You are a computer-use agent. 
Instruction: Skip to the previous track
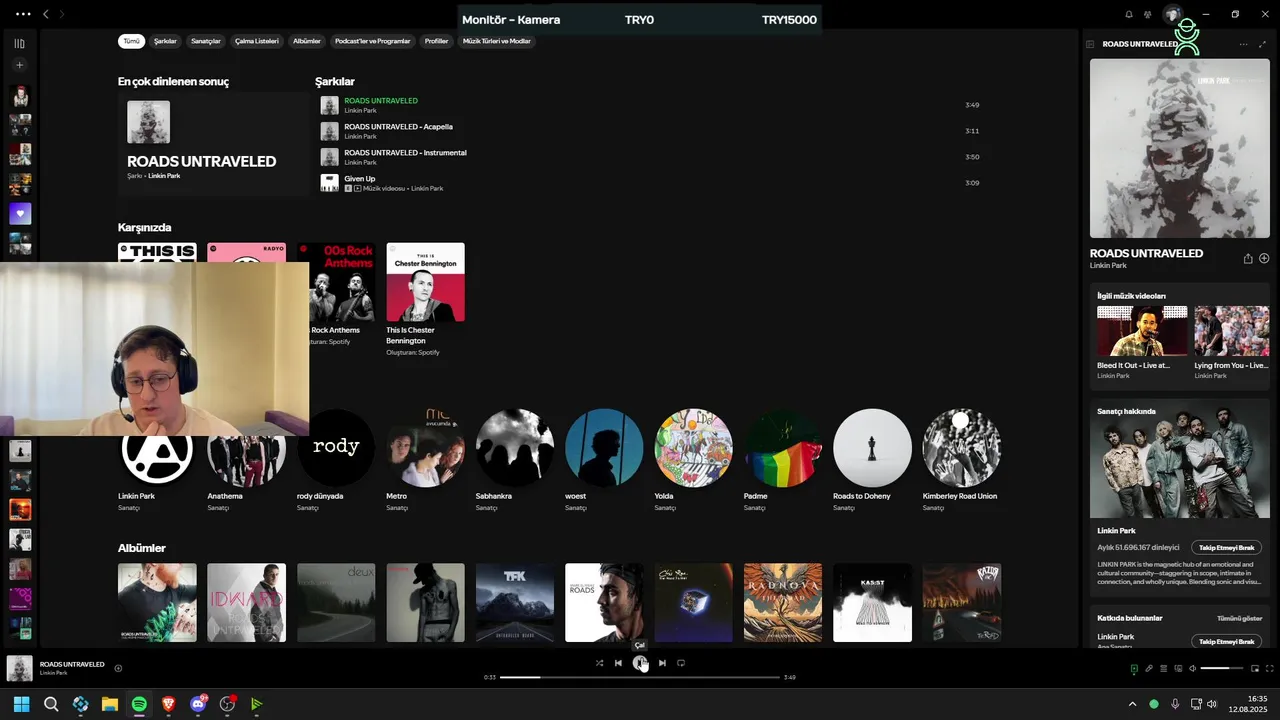(618, 663)
